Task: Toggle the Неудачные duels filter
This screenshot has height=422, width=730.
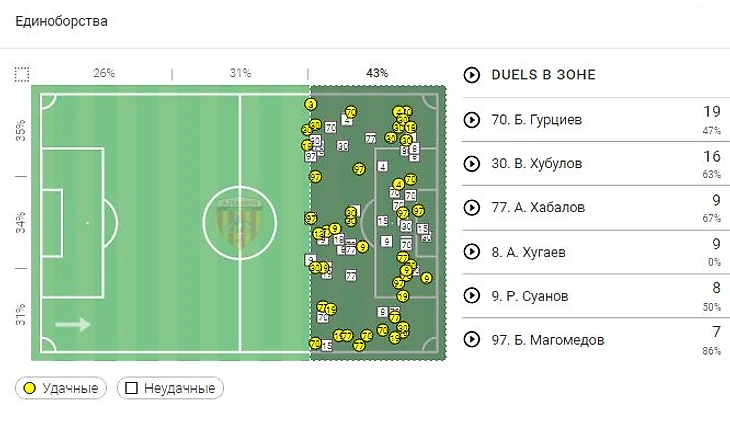Action: coord(170,388)
